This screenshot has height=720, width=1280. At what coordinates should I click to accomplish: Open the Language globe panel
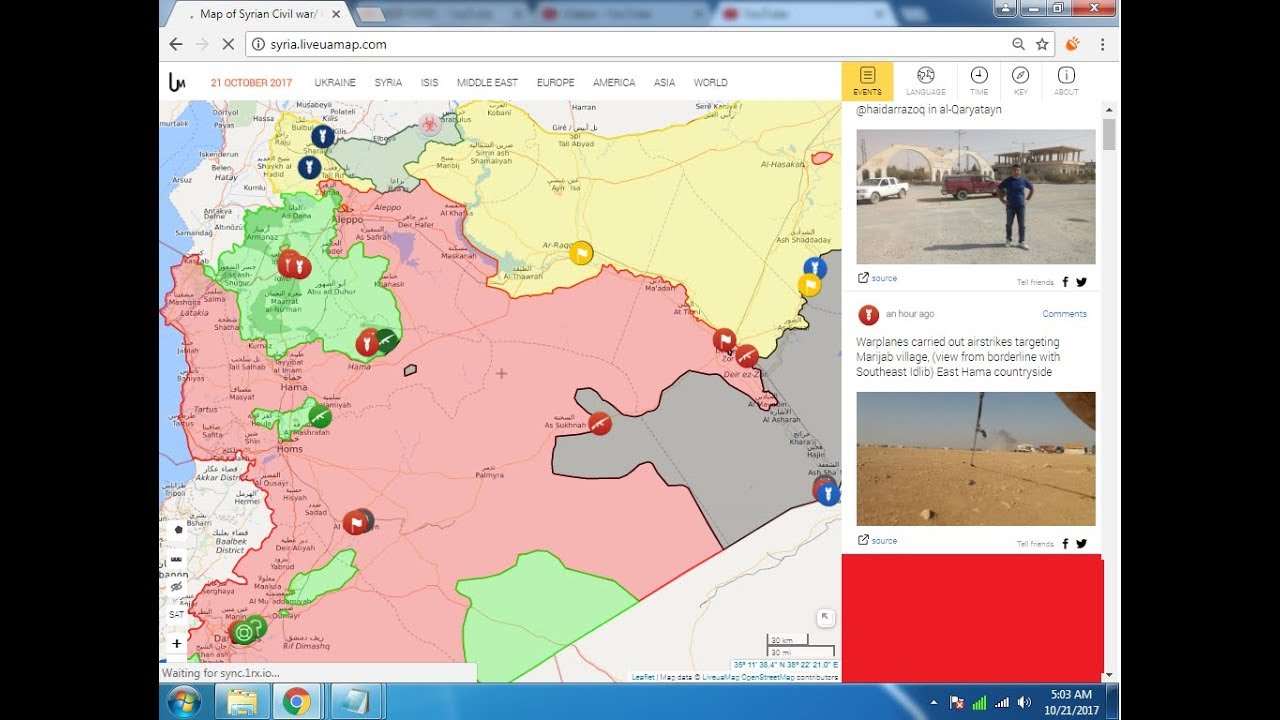coord(925,81)
